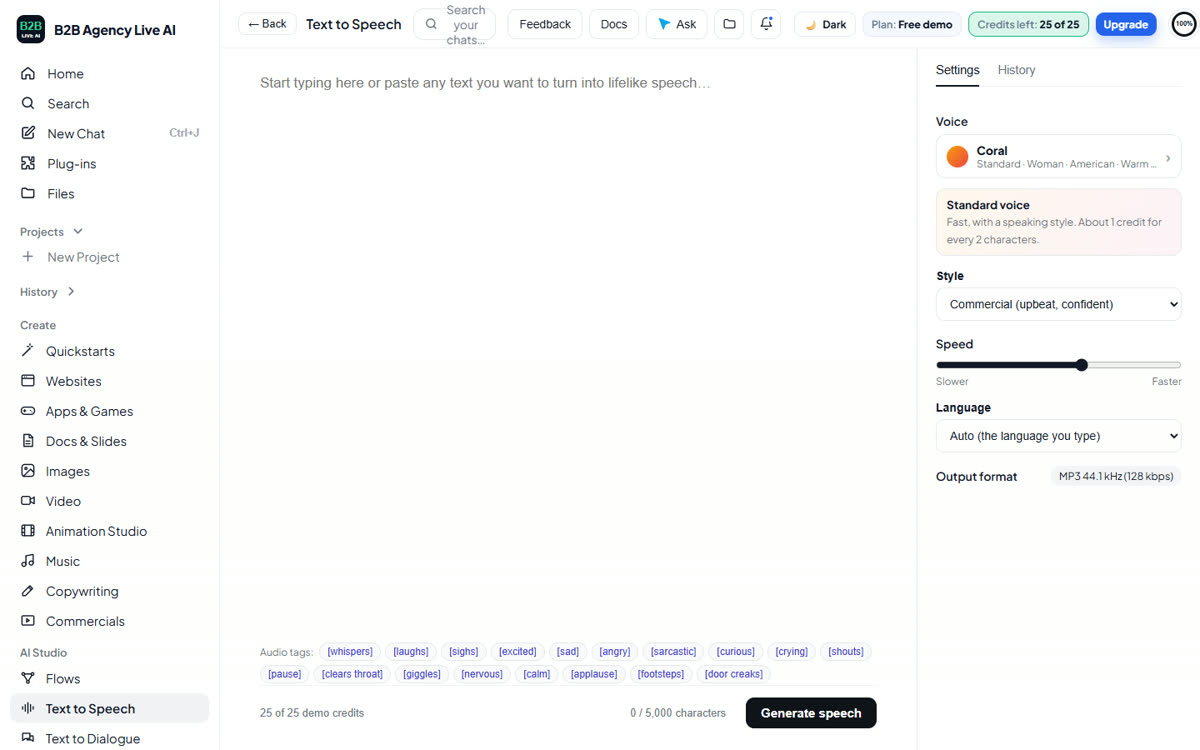Insert the [door creaks] audio tag
This screenshot has width=1200, height=750.
(734, 674)
